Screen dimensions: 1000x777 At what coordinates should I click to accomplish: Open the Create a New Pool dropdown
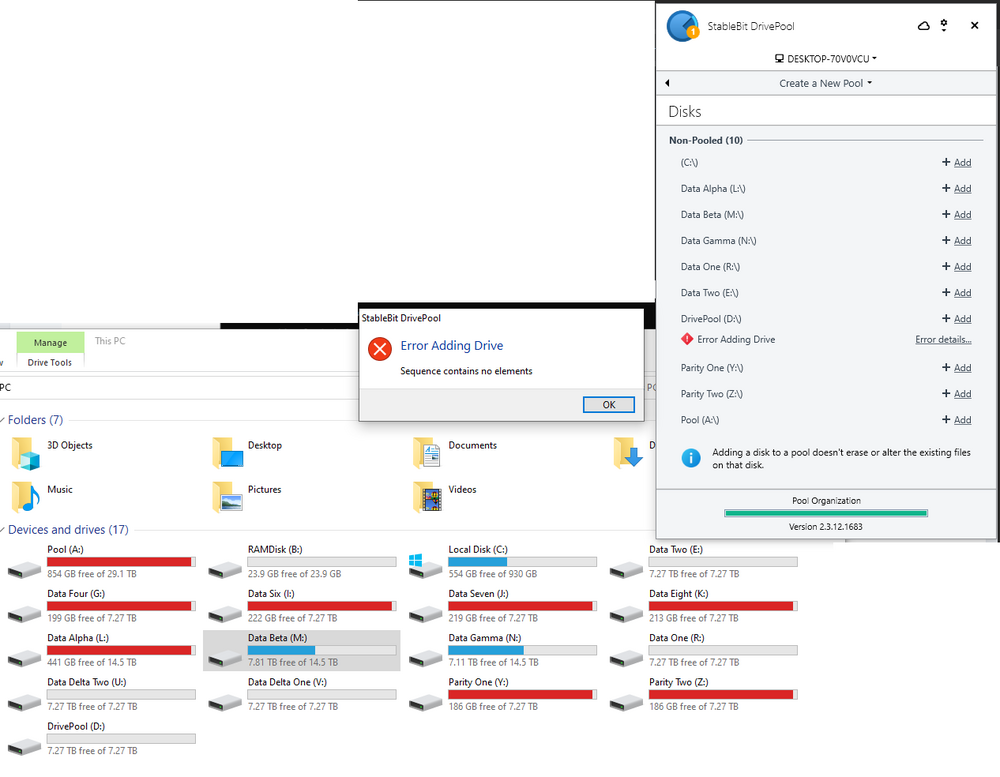coord(825,83)
